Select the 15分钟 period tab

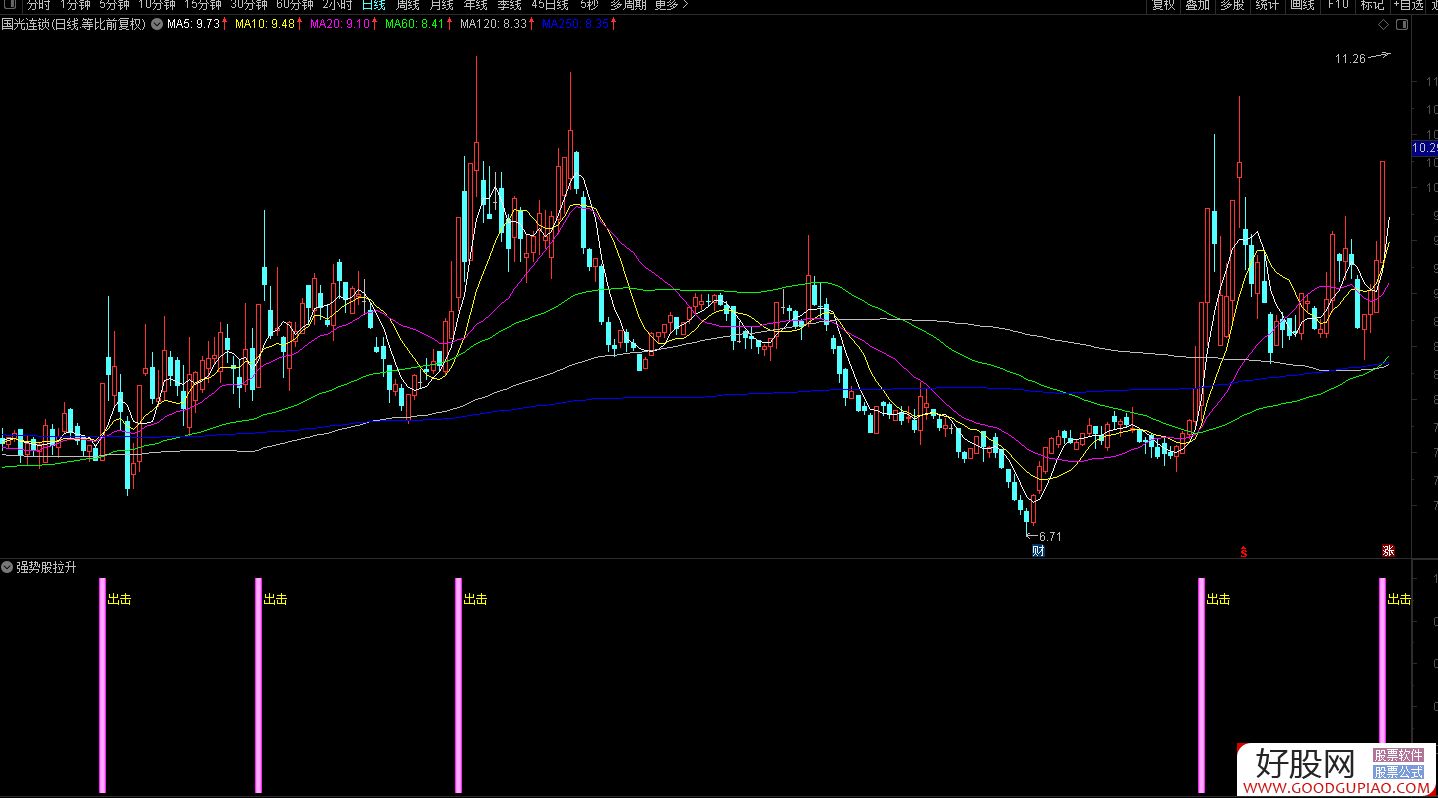pos(202,4)
